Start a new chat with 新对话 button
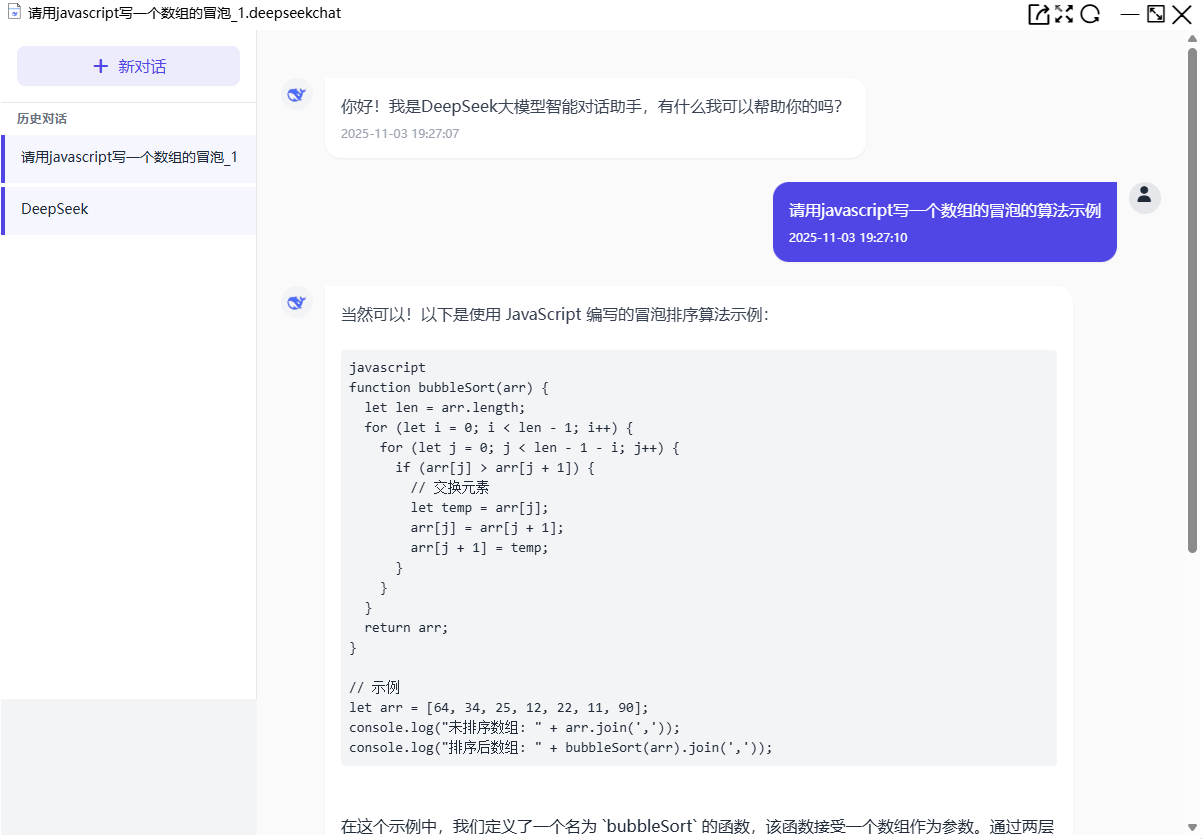This screenshot has height=839, width=1202. [128, 66]
